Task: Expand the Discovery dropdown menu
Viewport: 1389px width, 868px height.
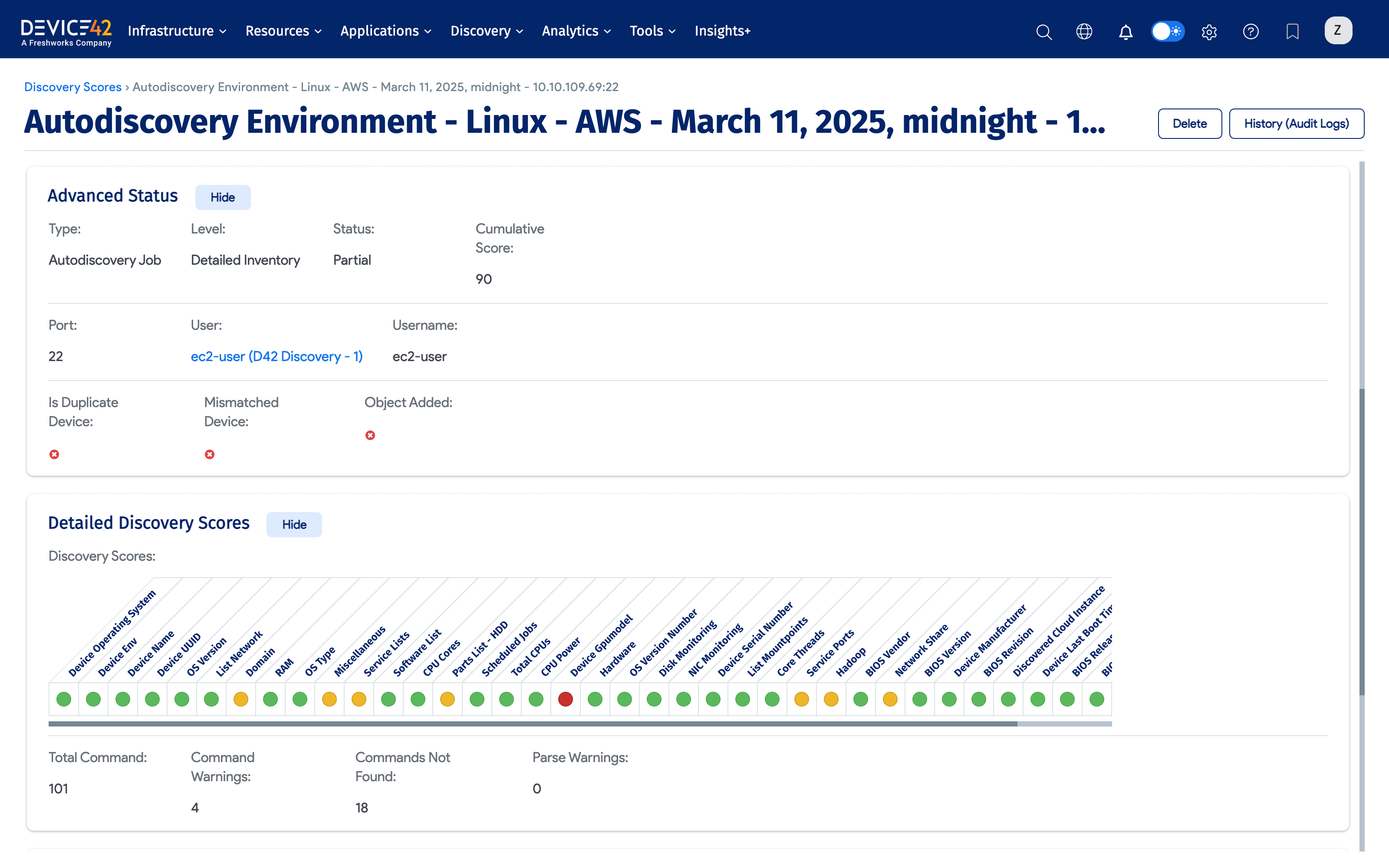Action: tap(486, 31)
